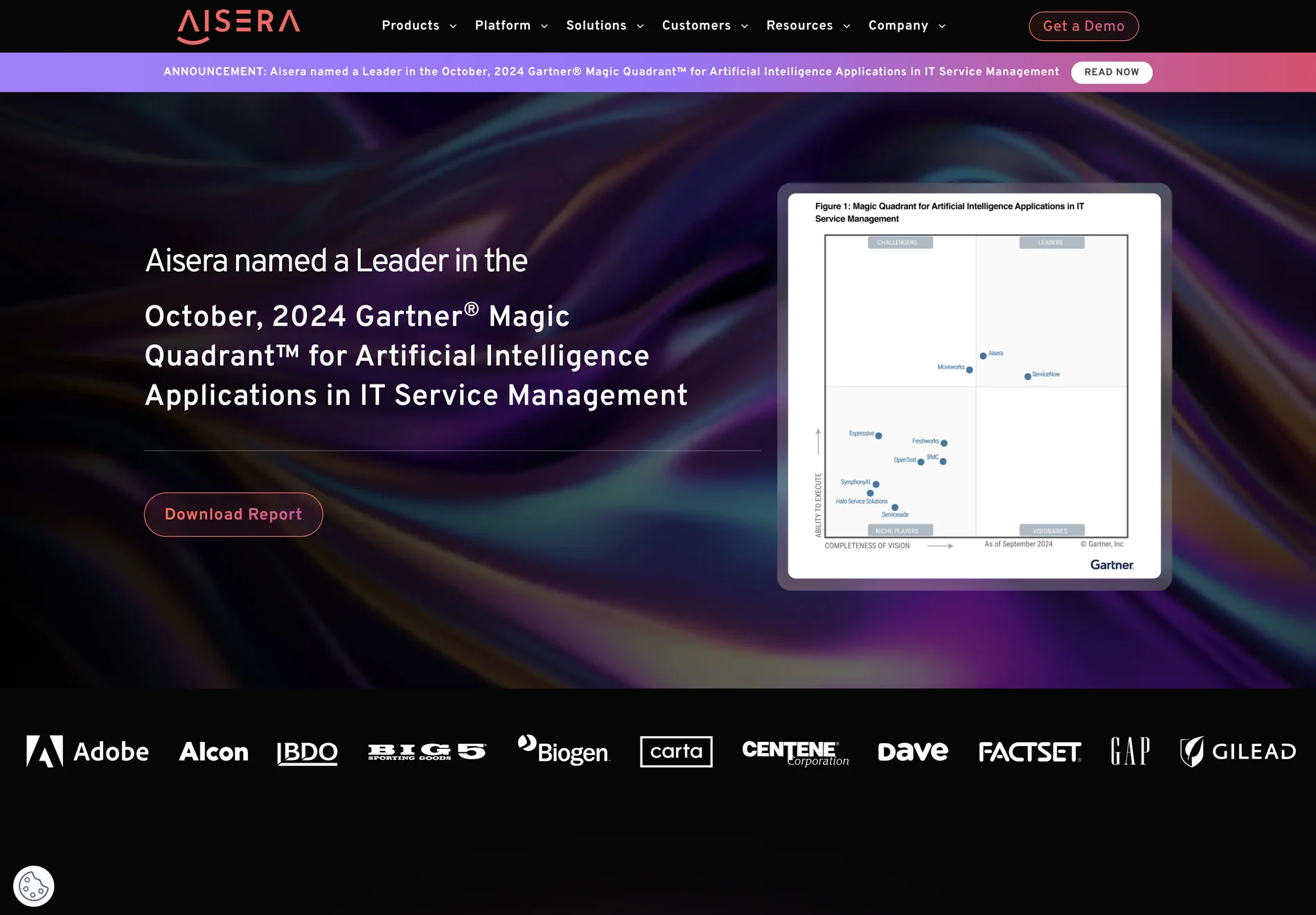This screenshot has width=1316, height=915.
Task: Click the Get a Demo button
Action: (x=1083, y=26)
